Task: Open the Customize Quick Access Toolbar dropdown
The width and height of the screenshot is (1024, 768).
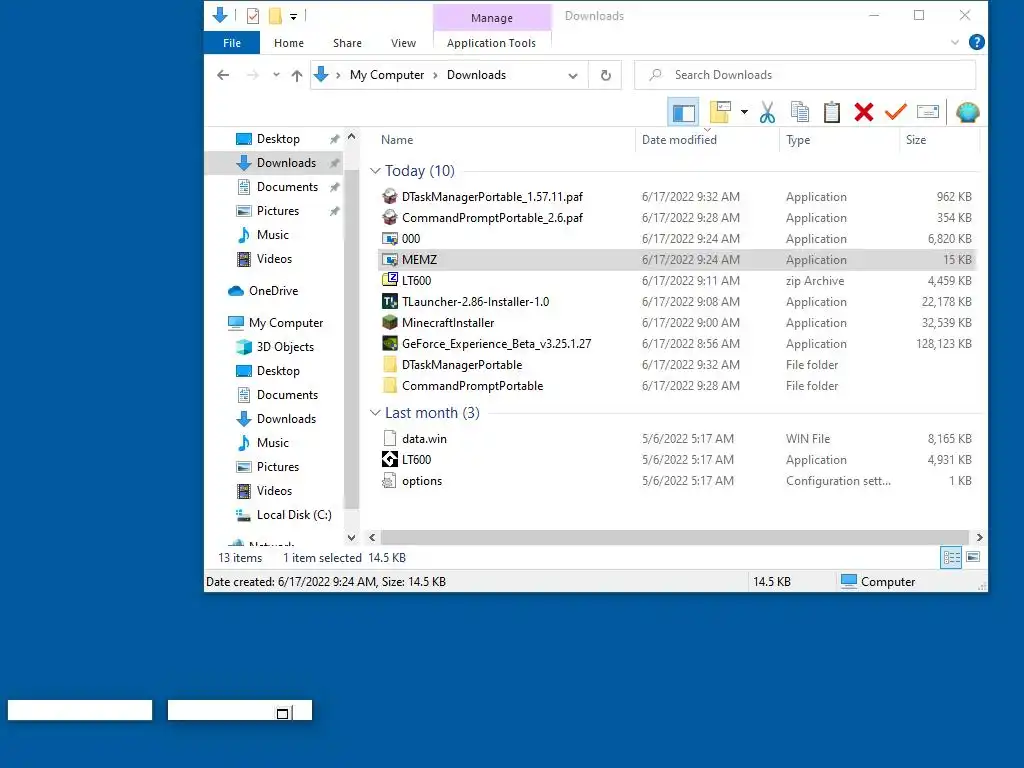Action: 294,16
